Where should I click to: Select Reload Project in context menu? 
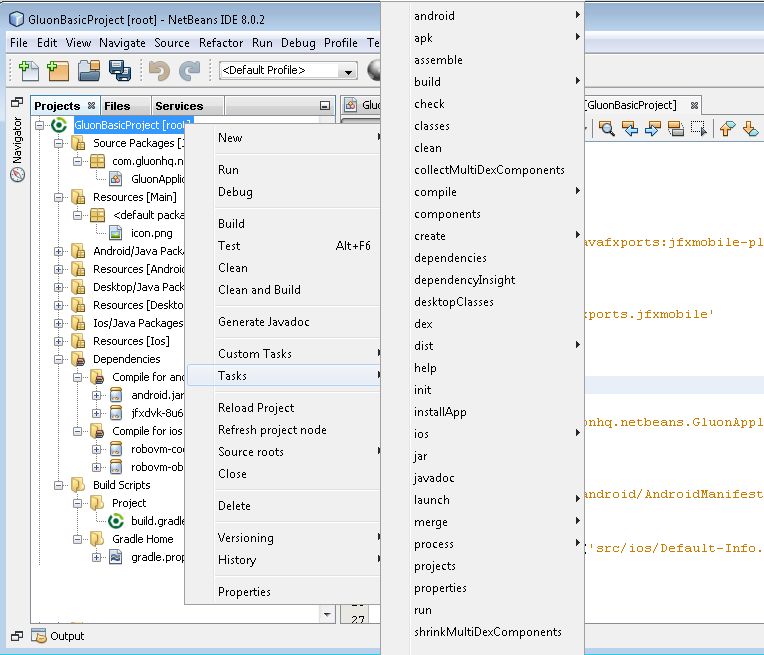[x=283, y=408]
